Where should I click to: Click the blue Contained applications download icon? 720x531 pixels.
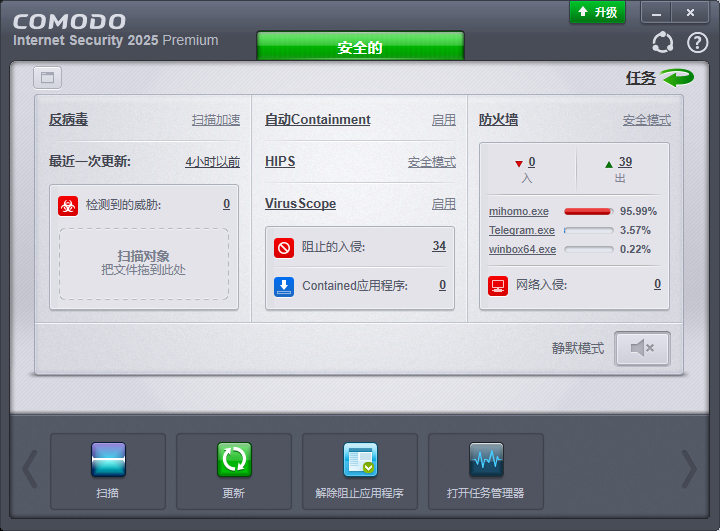tap(284, 286)
